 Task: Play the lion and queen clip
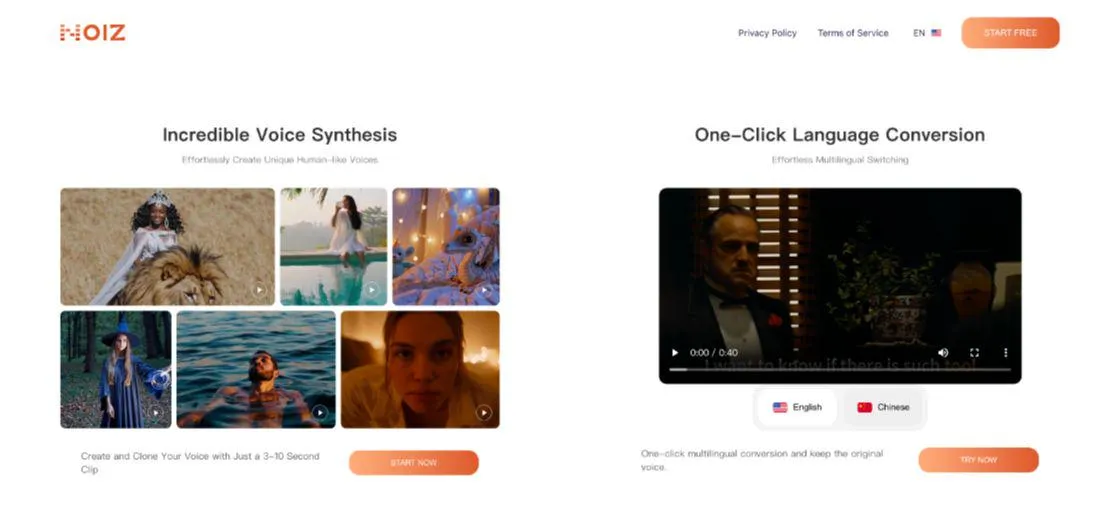(x=259, y=290)
